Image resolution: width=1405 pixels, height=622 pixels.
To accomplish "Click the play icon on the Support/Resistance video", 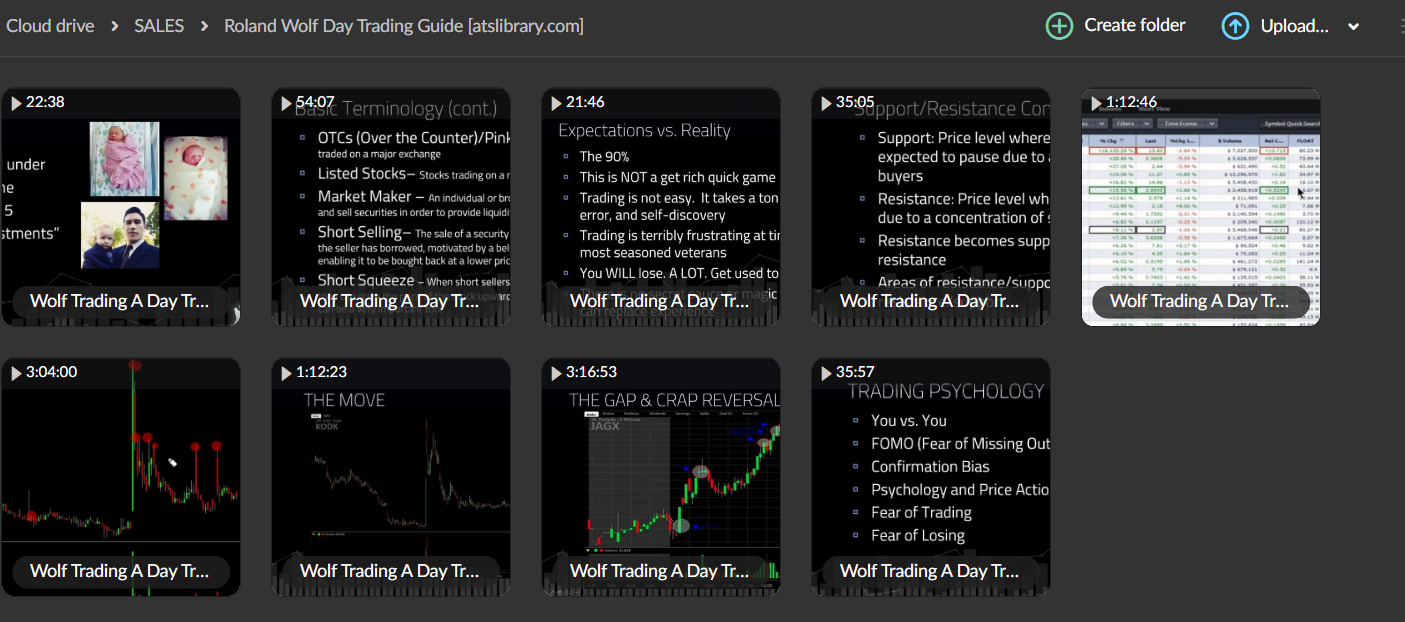I will 825,101.
